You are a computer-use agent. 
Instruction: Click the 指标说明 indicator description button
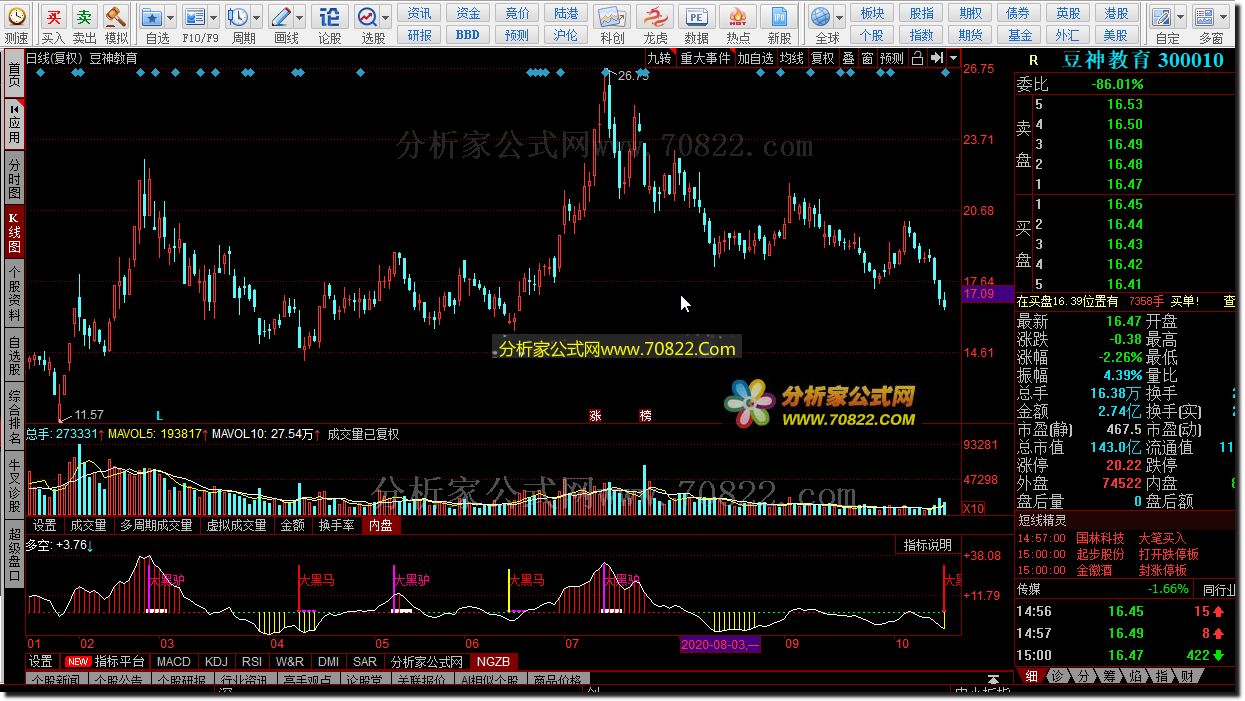click(x=928, y=546)
